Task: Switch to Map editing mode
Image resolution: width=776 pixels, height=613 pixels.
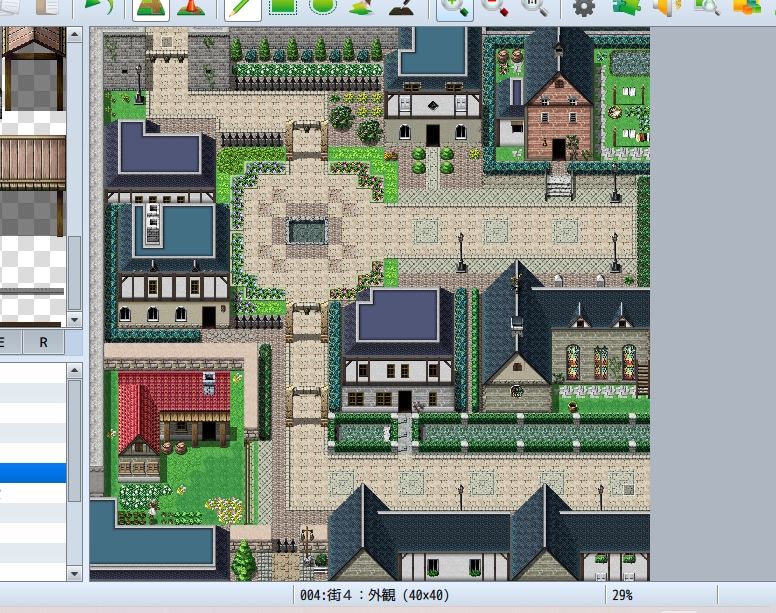Action: coord(151,7)
